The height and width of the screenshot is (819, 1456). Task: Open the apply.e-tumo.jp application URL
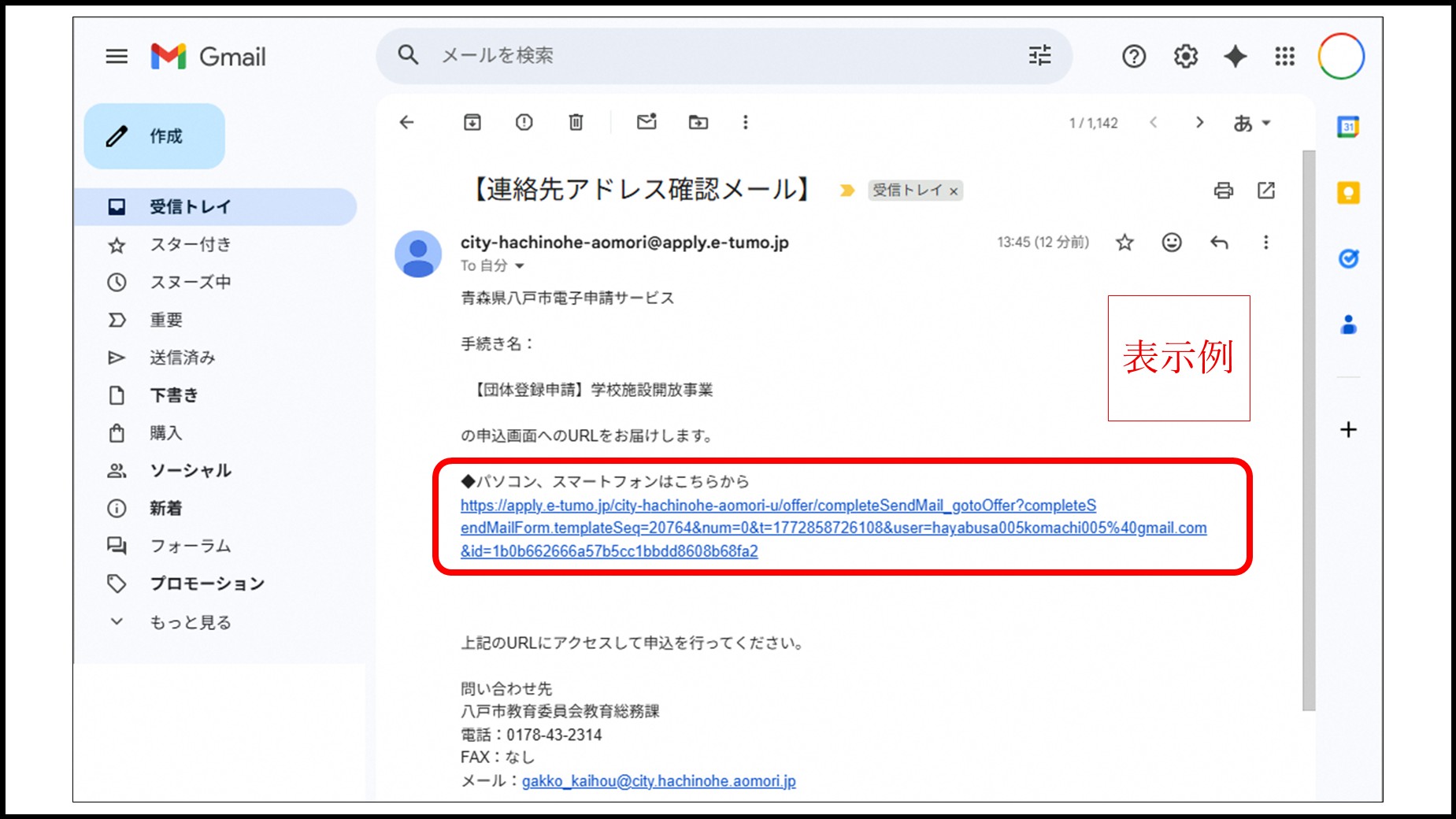coord(780,505)
